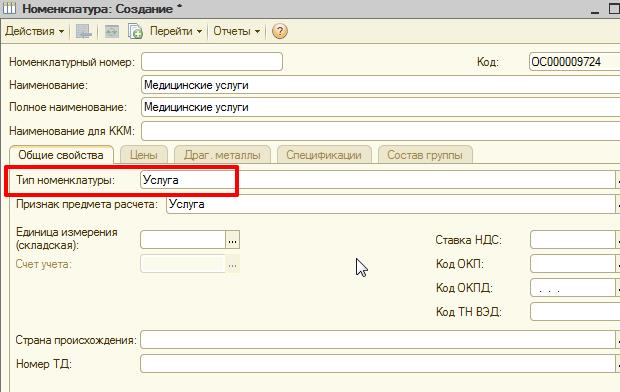Click the Номер ТД field
Image resolution: width=620 pixels, height=392 pixels.
tap(378, 364)
